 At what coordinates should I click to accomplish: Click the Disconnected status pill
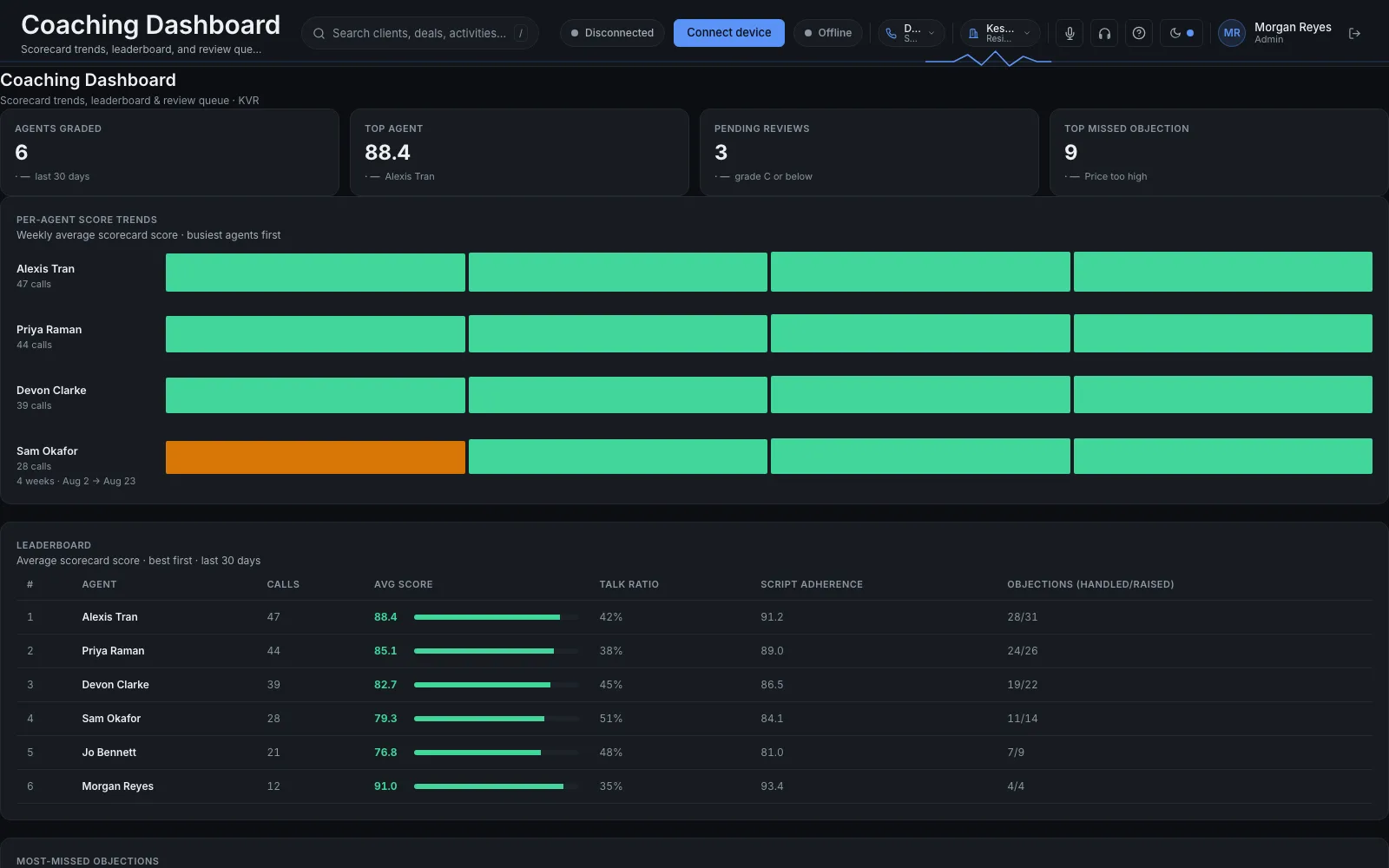612,33
